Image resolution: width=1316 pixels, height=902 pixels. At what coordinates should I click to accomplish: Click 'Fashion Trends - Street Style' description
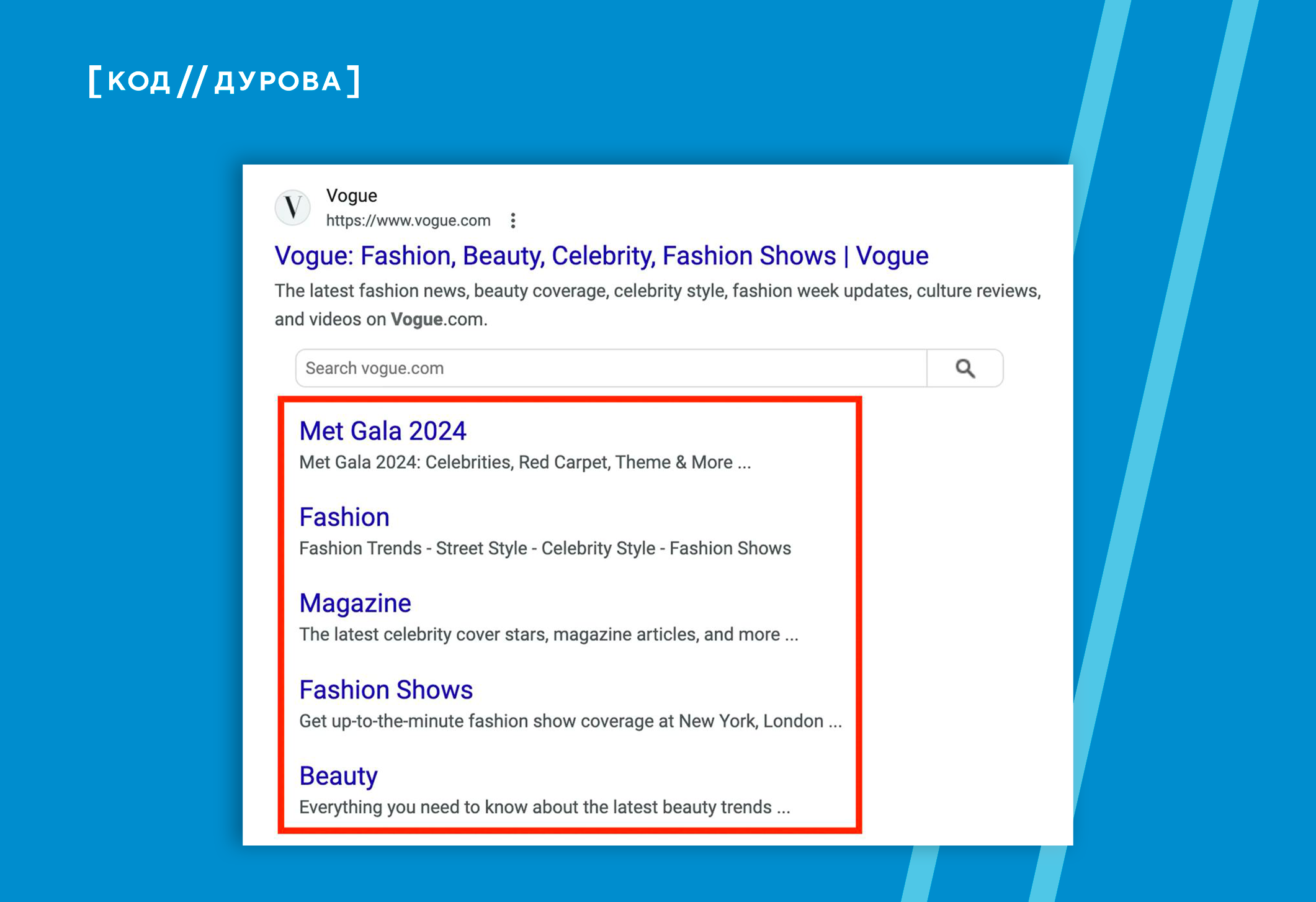[x=545, y=548]
